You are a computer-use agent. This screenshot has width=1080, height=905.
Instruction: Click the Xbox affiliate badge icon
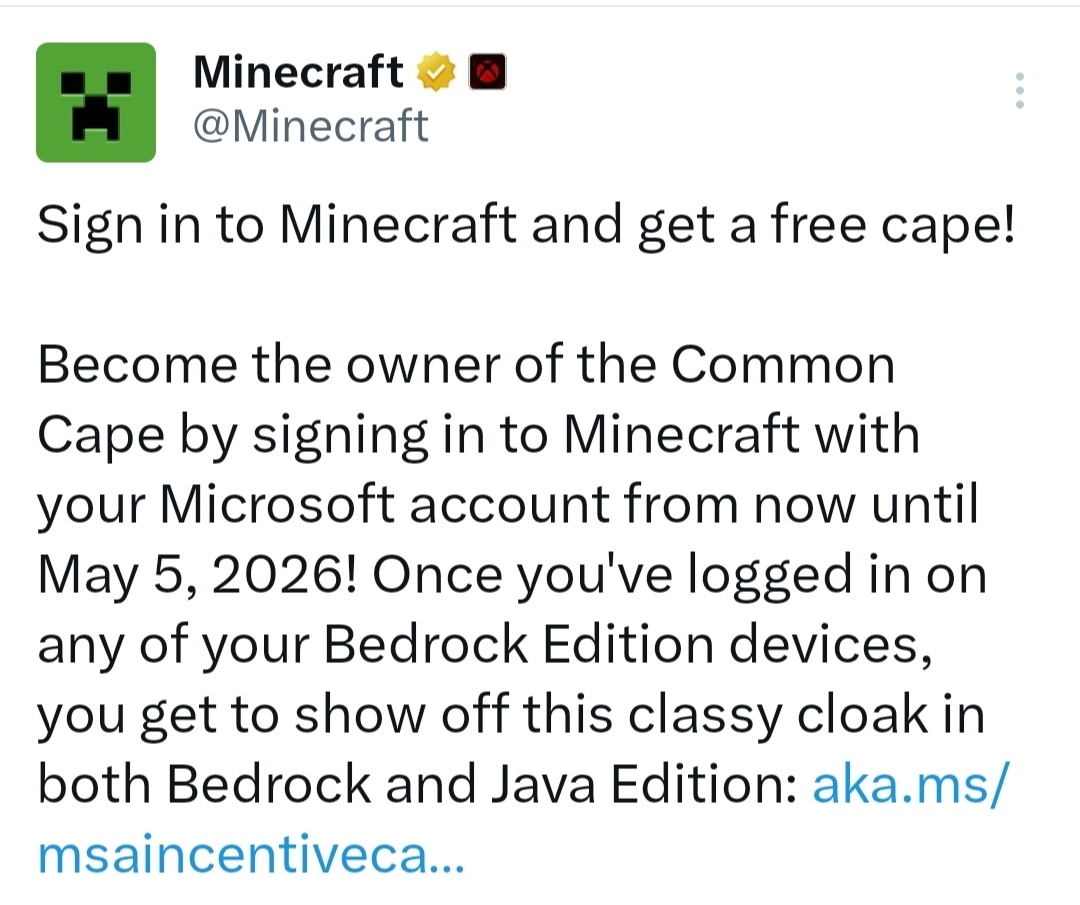point(487,73)
